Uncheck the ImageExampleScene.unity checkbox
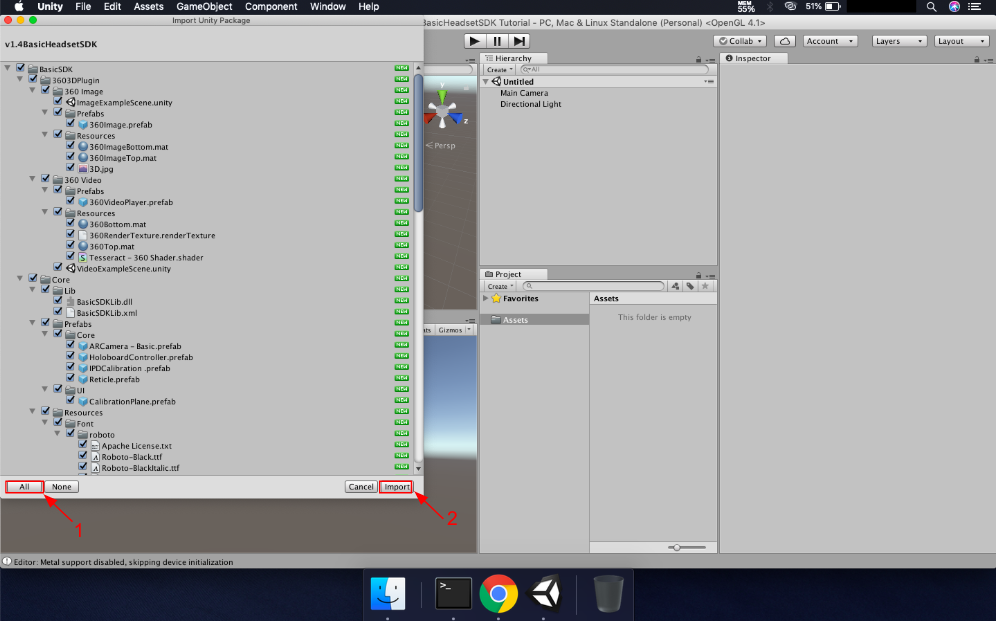Image resolution: width=996 pixels, height=621 pixels. pos(58,102)
